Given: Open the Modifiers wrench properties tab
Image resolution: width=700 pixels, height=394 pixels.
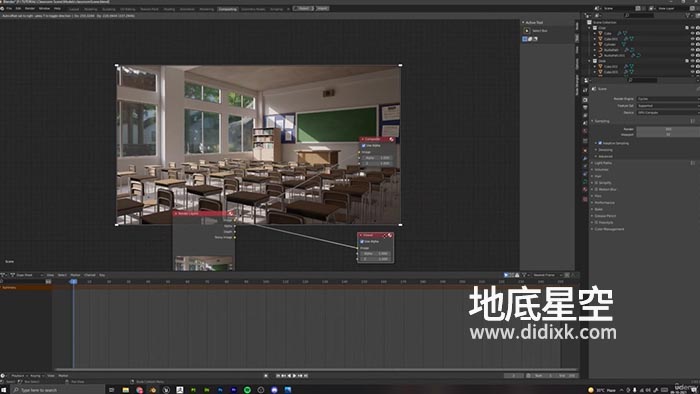Looking at the screenshot, I should (585, 158).
